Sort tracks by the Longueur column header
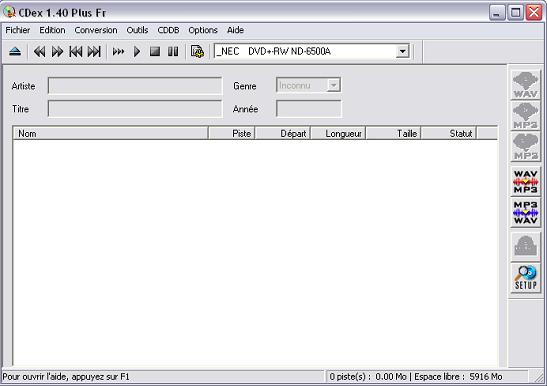Image resolution: width=547 pixels, height=386 pixels. pos(338,133)
